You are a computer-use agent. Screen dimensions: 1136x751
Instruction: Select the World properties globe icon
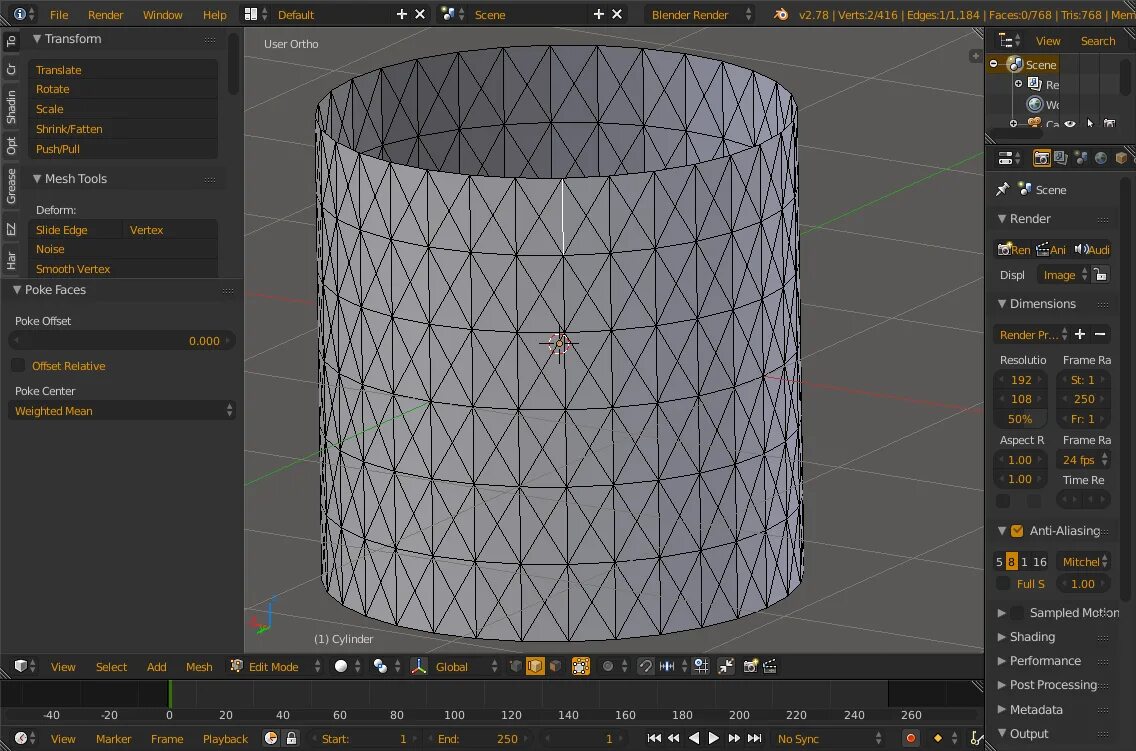(1101, 158)
